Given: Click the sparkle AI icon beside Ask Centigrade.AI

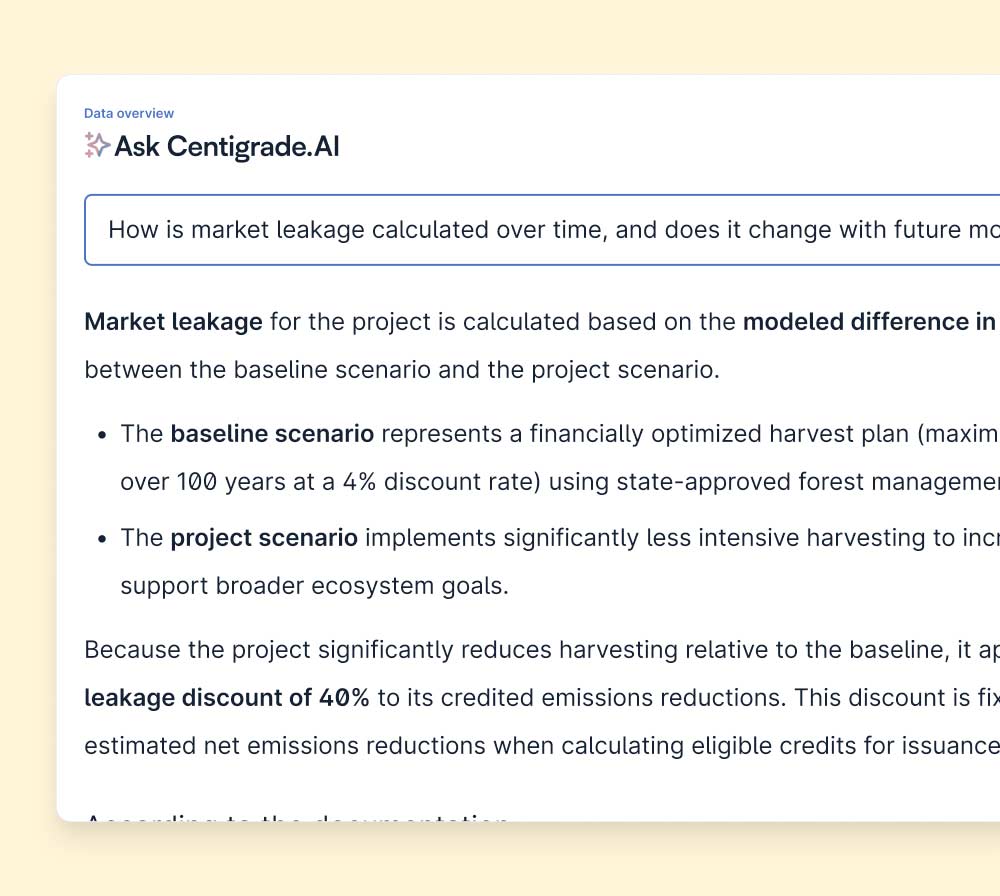Looking at the screenshot, I should [97, 146].
